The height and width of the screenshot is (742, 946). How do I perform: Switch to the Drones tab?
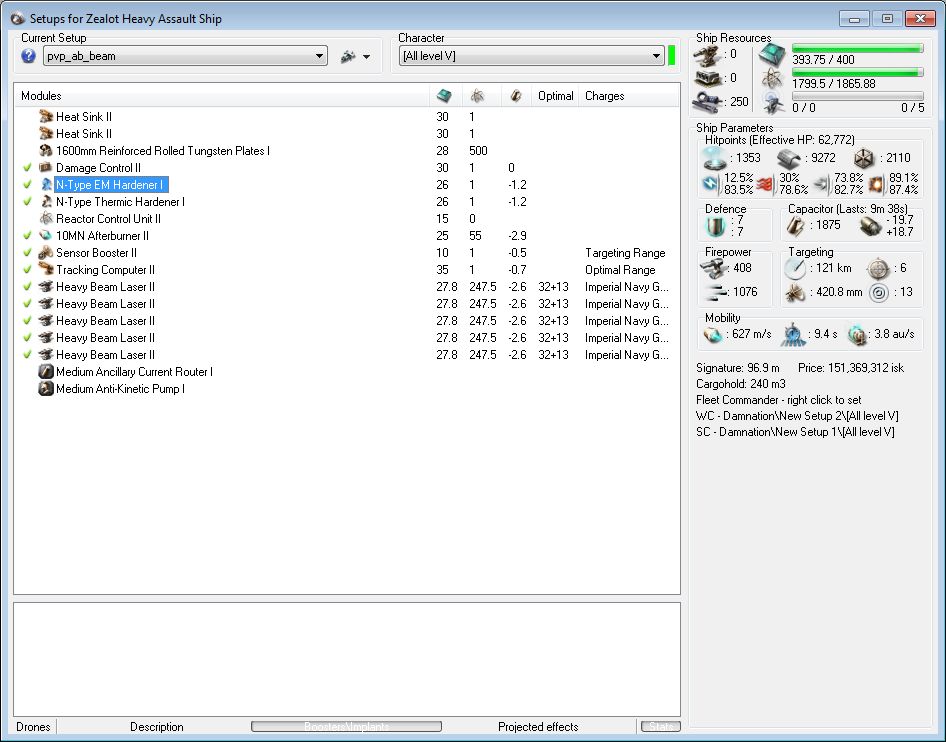click(x=33, y=727)
